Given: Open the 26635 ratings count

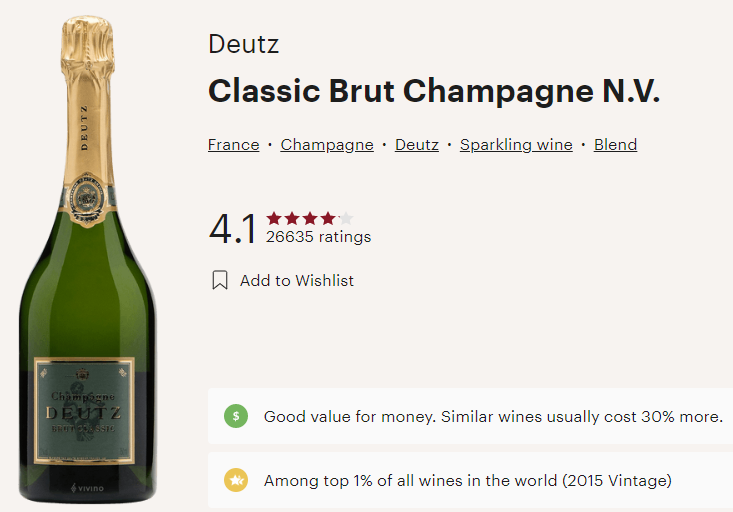Looking at the screenshot, I should (x=318, y=237).
